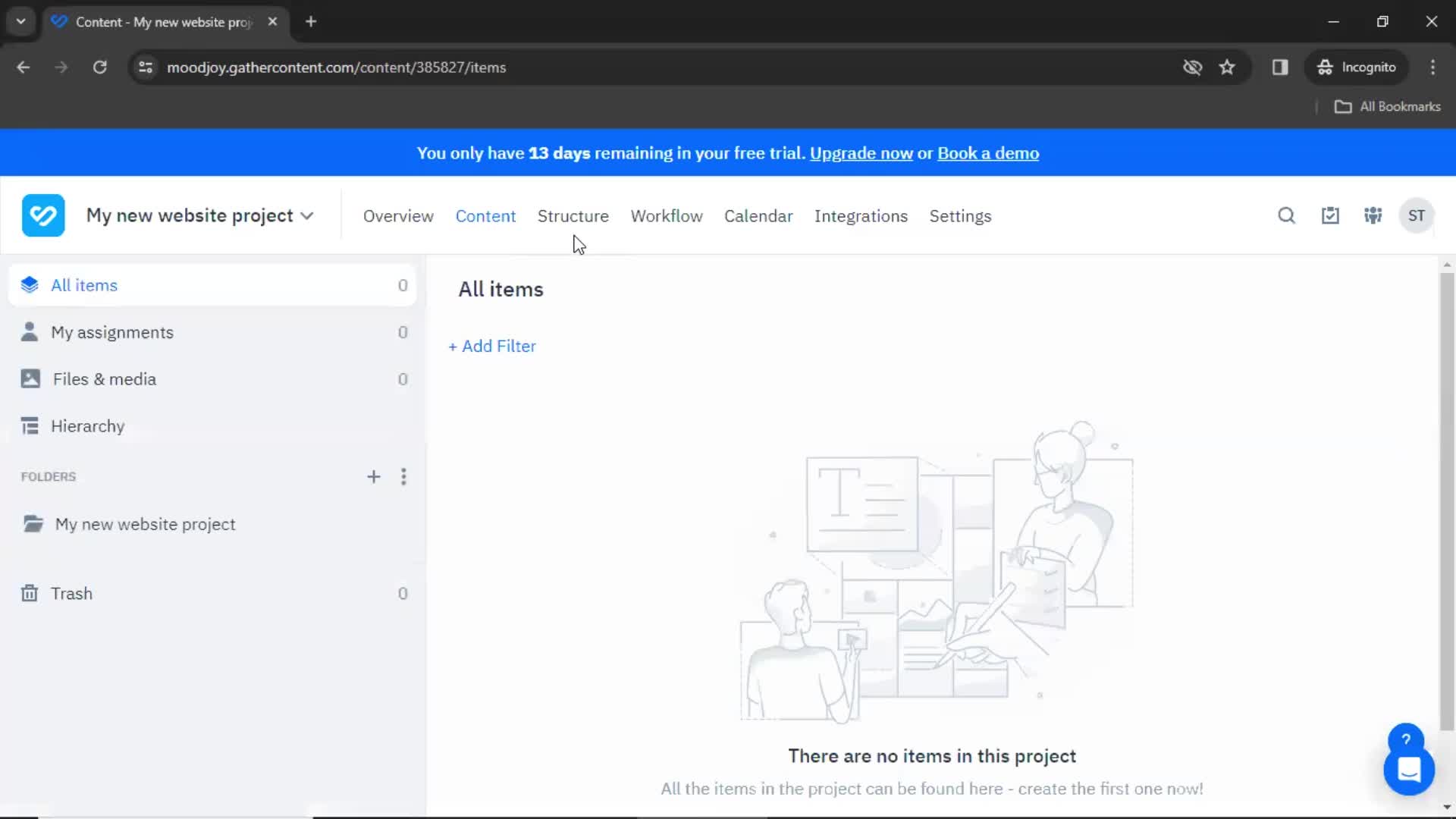The height and width of the screenshot is (819, 1456).
Task: Open the Files & media icon
Action: [29, 378]
